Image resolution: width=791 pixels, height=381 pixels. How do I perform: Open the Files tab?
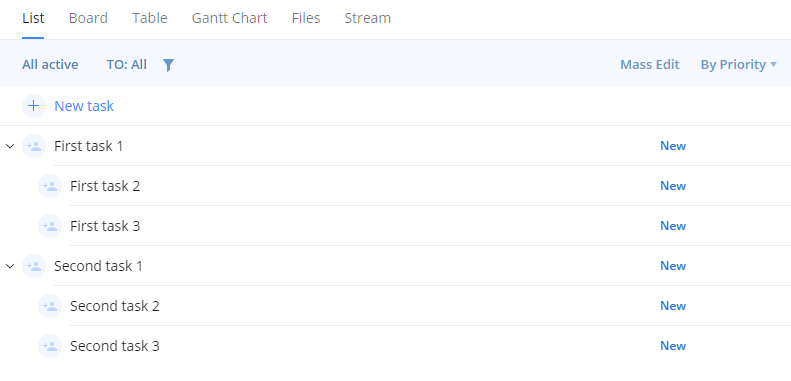306,18
